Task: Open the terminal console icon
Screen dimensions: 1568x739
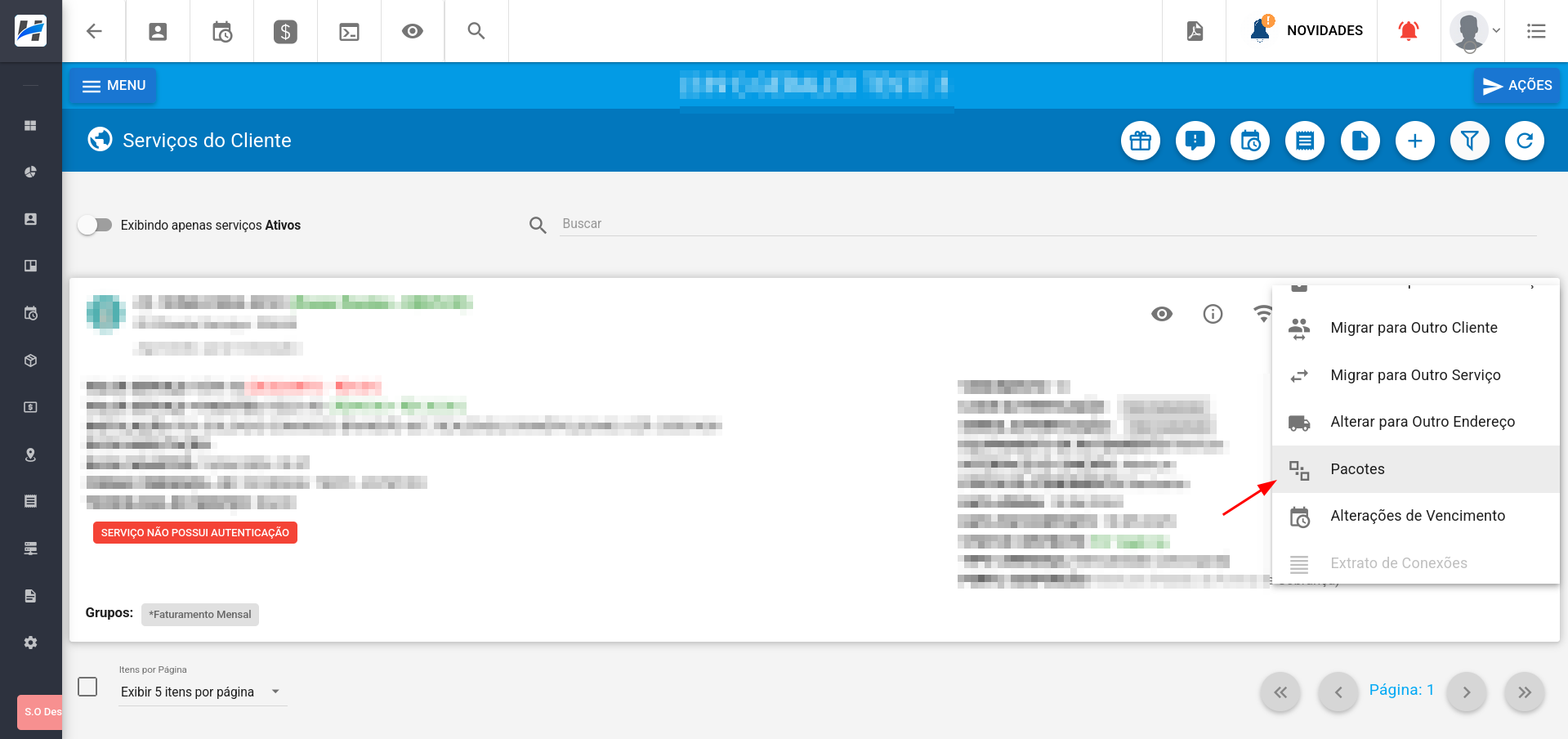Action: 349,31
